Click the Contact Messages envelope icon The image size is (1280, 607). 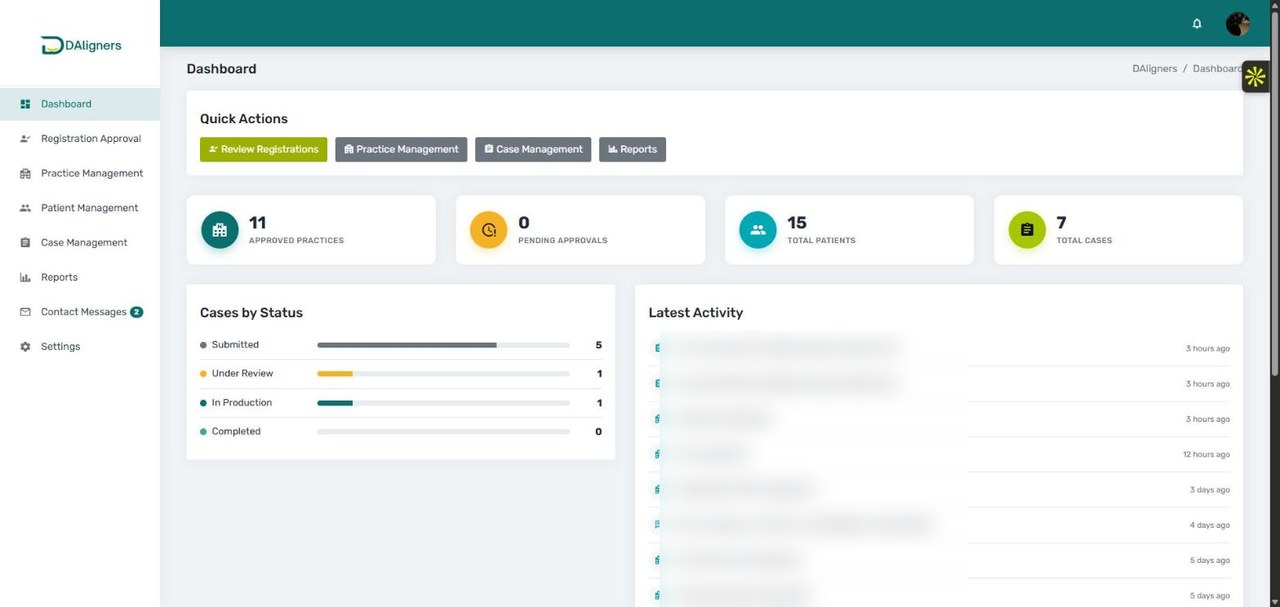click(x=25, y=312)
